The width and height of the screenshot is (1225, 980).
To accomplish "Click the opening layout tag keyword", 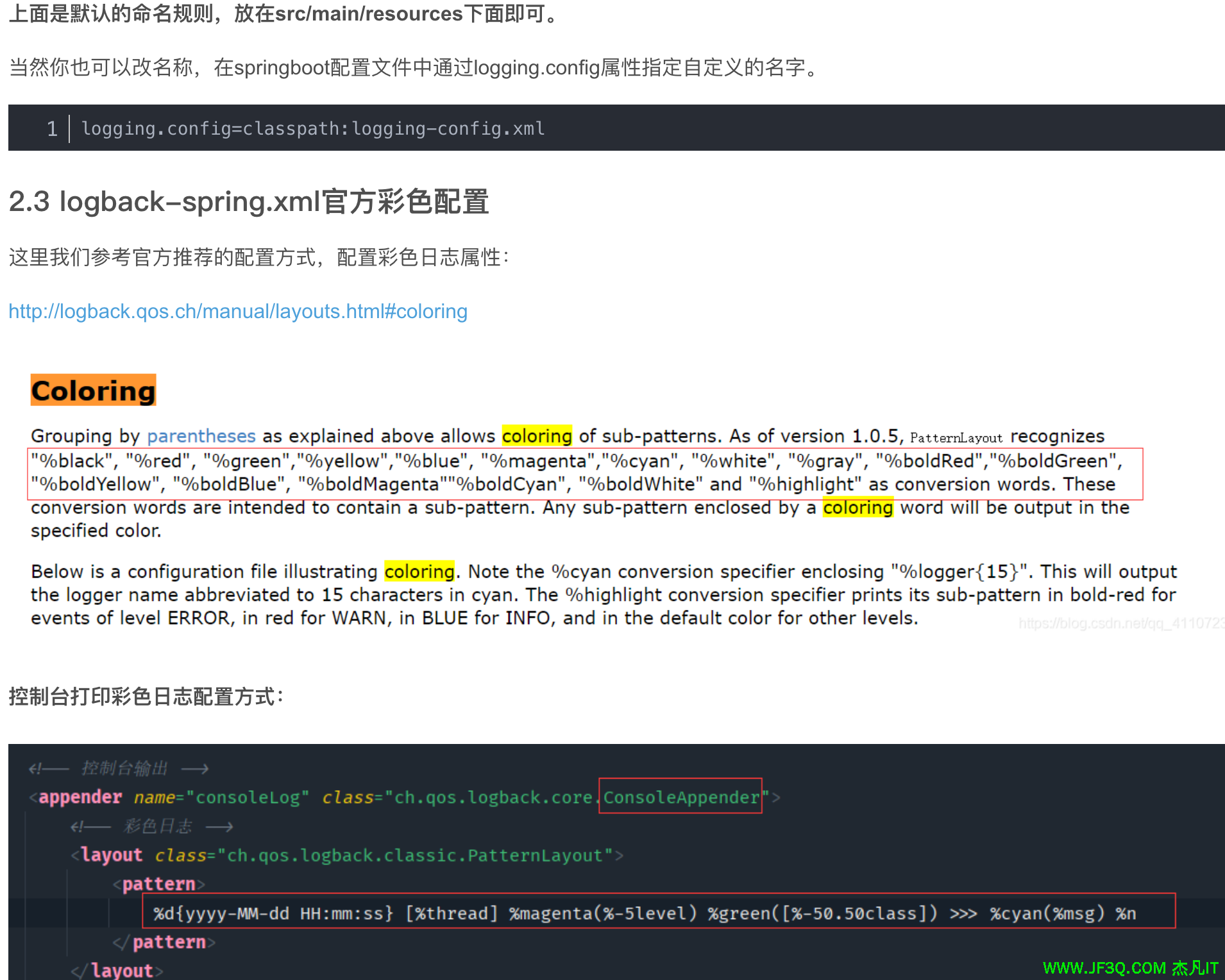I will point(112,855).
